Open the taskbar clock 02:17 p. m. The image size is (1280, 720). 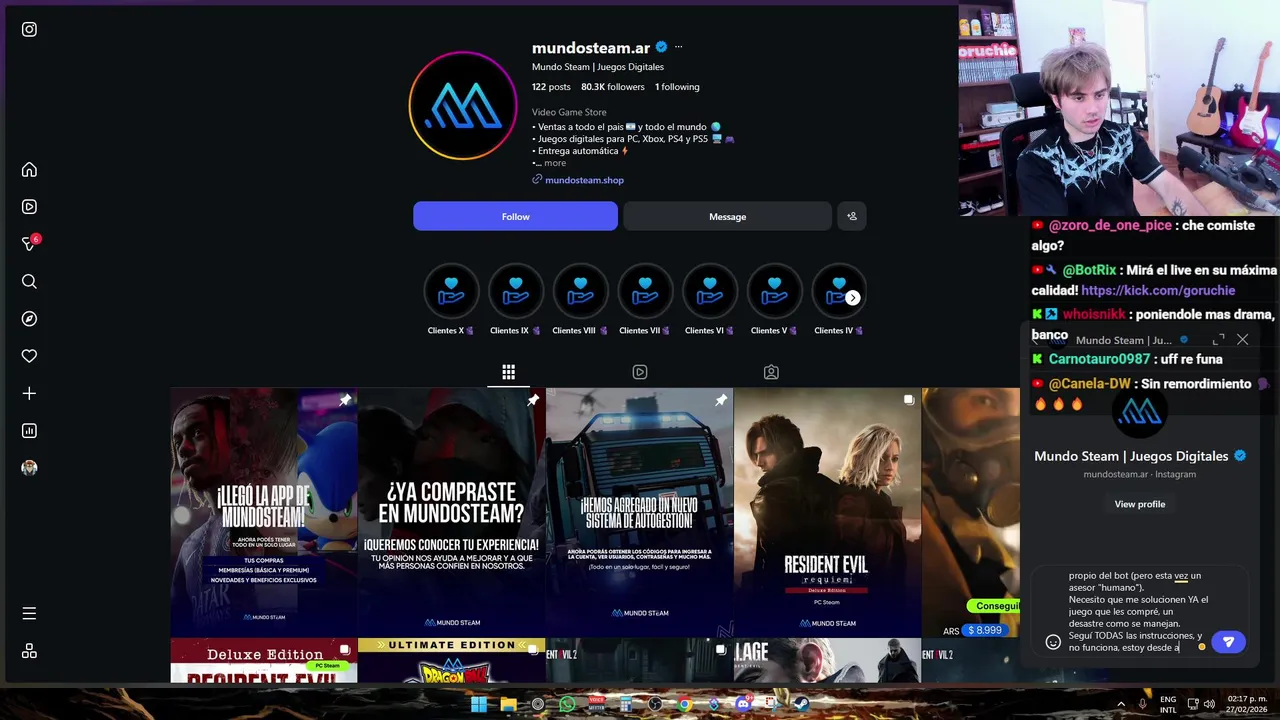pyautogui.click(x=1246, y=704)
